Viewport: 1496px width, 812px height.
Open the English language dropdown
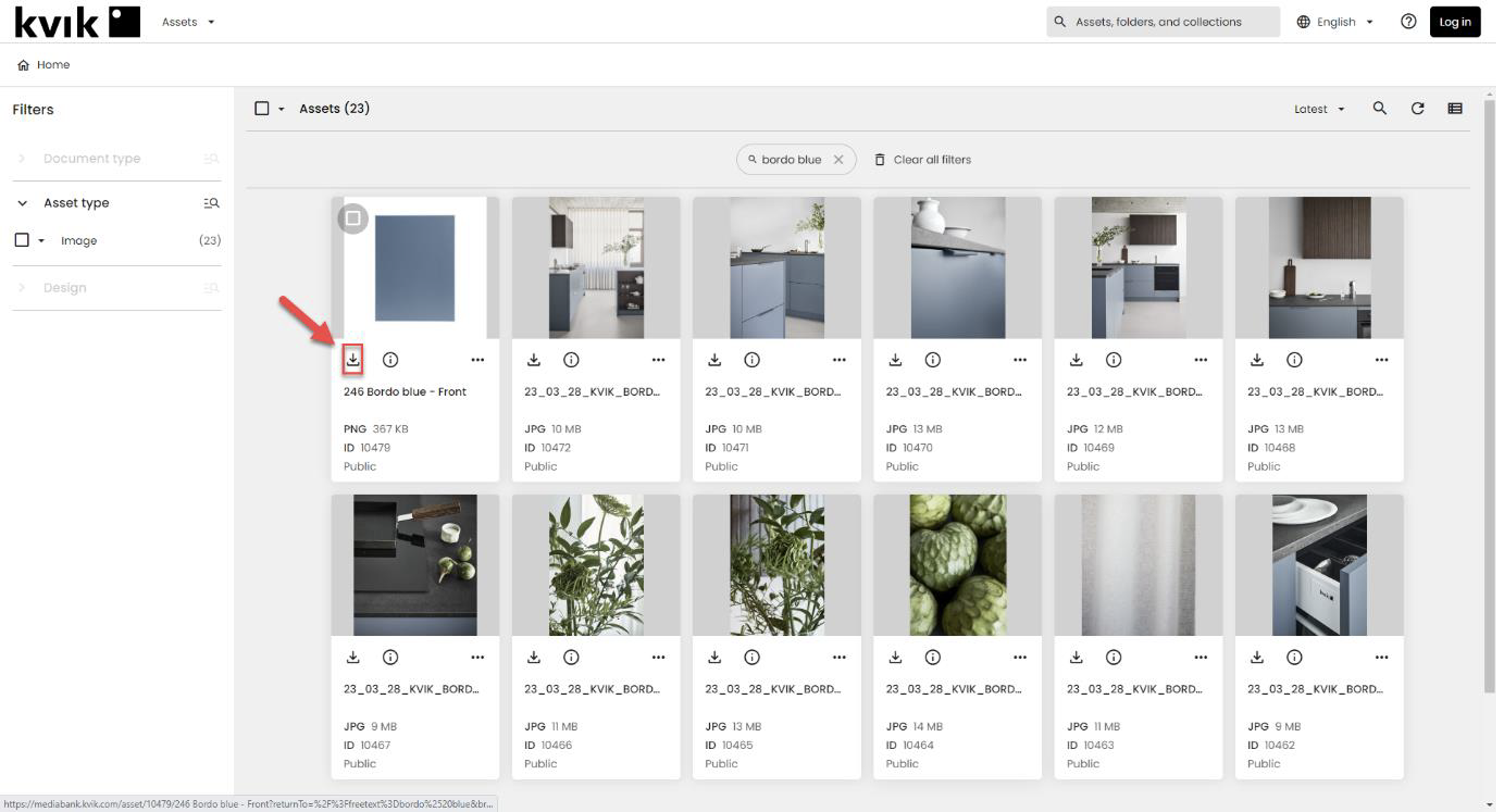click(x=1335, y=22)
